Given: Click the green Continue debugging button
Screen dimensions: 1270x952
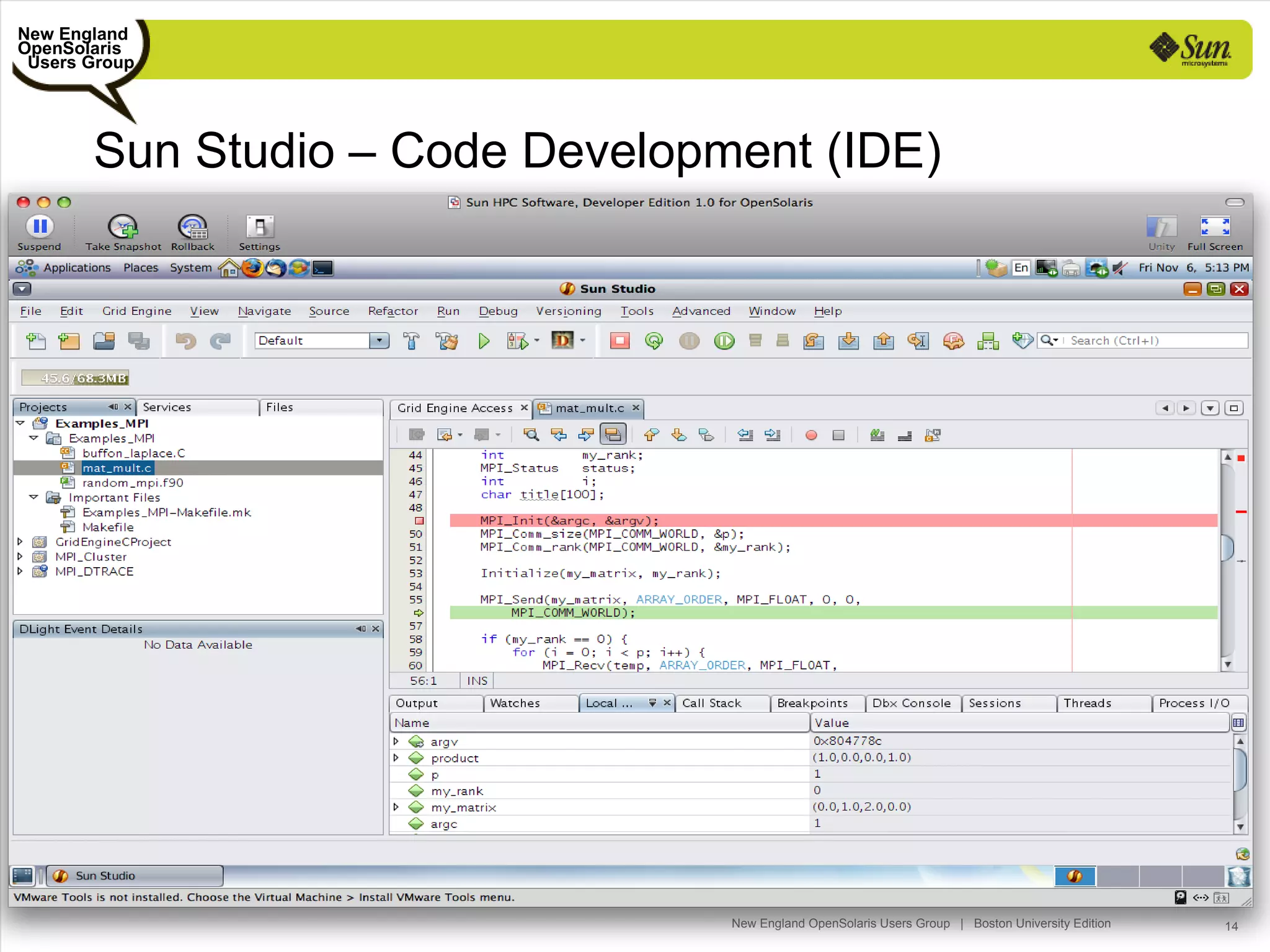Looking at the screenshot, I should click(724, 341).
